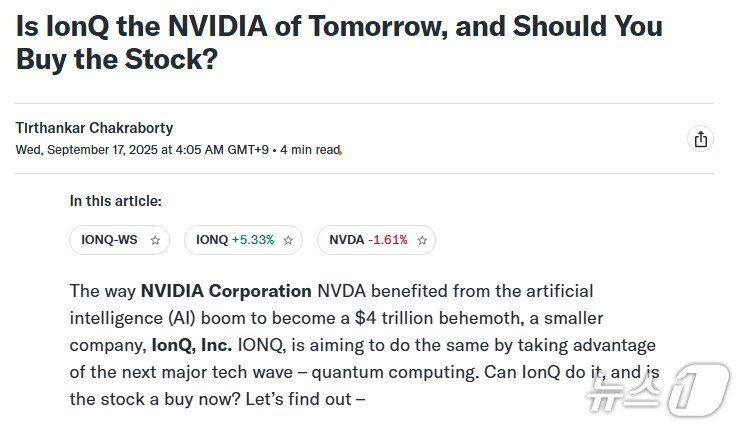Click the "In this article:" heading
This screenshot has width=740, height=427.
115,201
